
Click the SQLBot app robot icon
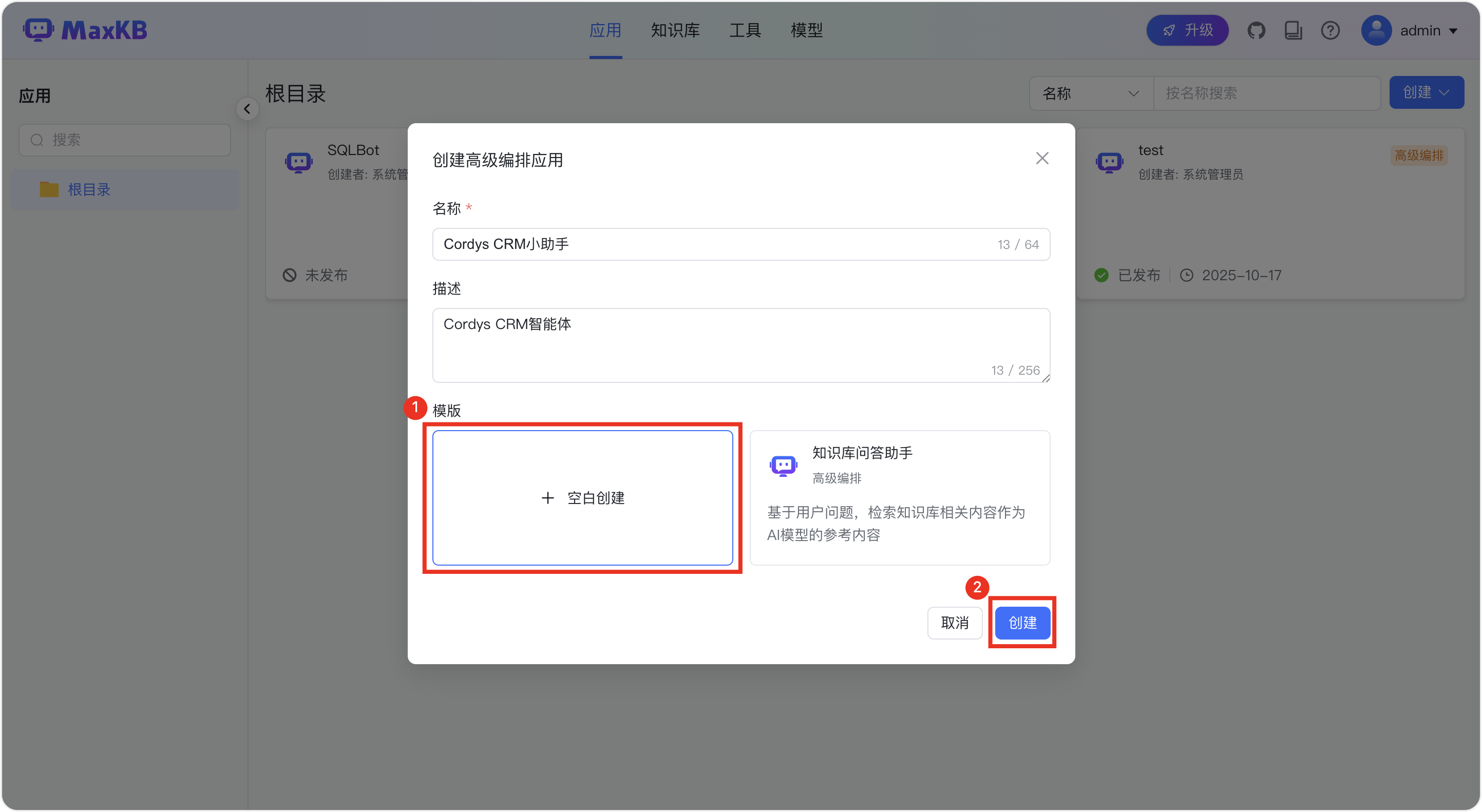click(x=298, y=162)
